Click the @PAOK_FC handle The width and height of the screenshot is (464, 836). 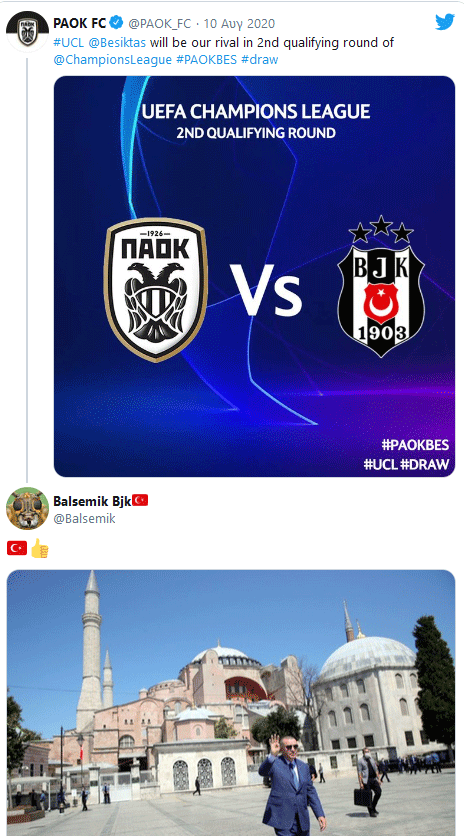click(x=159, y=23)
